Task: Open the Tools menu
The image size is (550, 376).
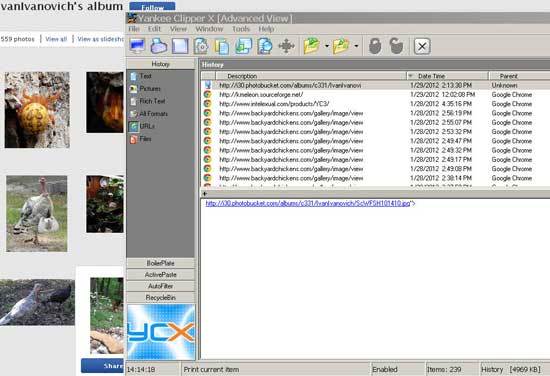Action: pos(241,29)
